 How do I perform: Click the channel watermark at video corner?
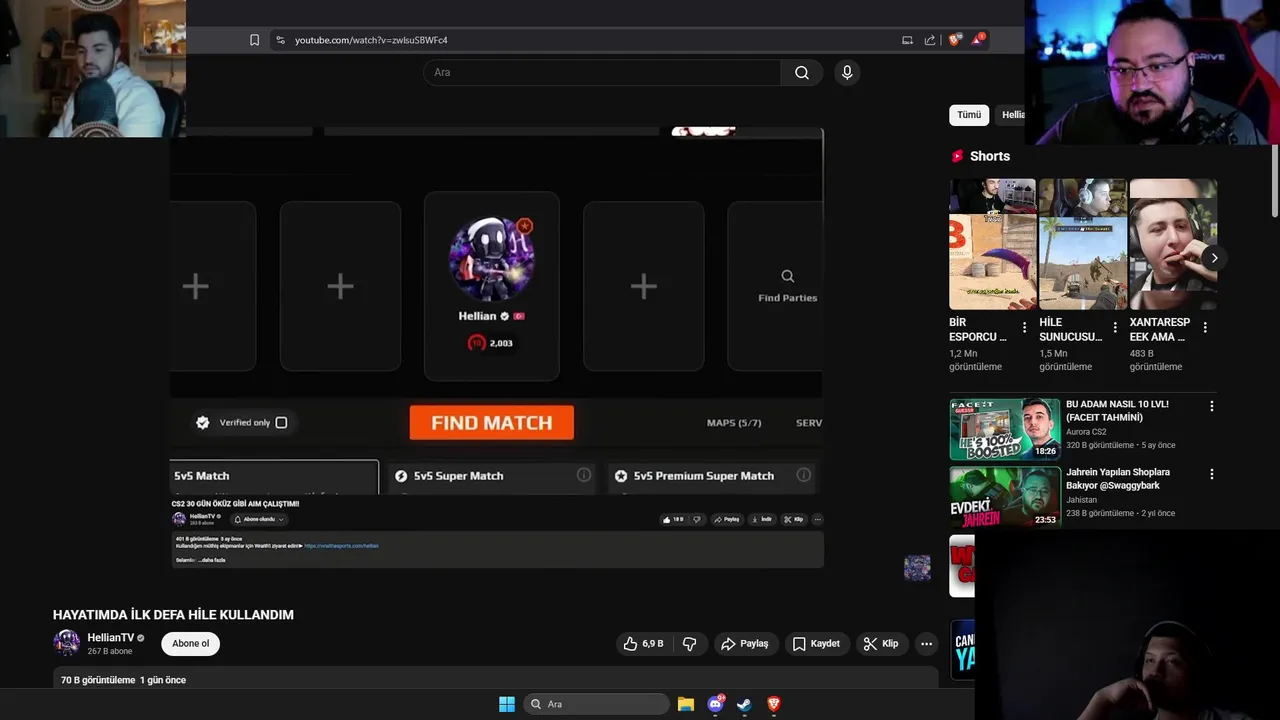917,568
